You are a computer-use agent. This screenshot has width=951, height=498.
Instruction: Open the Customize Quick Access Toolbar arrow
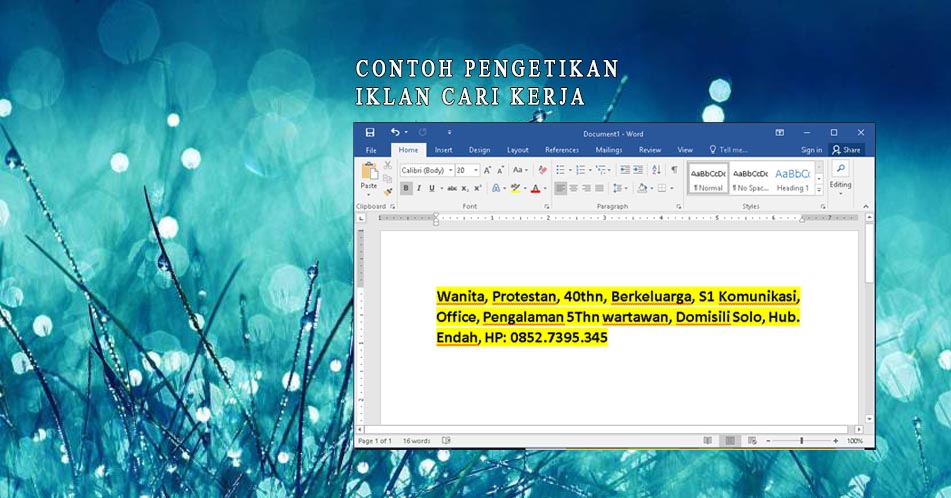pyautogui.click(x=449, y=132)
